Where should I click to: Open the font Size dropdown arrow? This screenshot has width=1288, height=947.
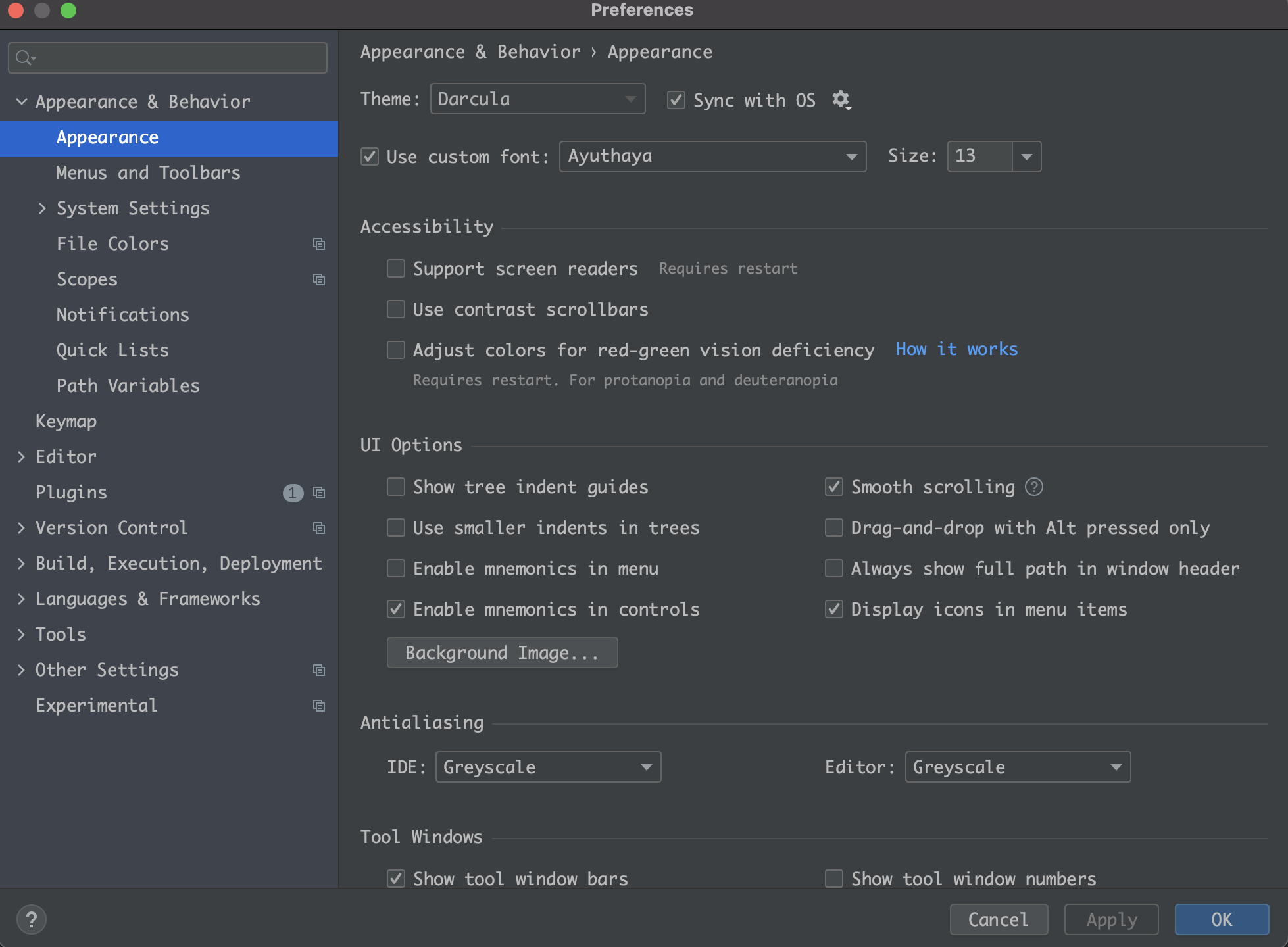point(1026,157)
